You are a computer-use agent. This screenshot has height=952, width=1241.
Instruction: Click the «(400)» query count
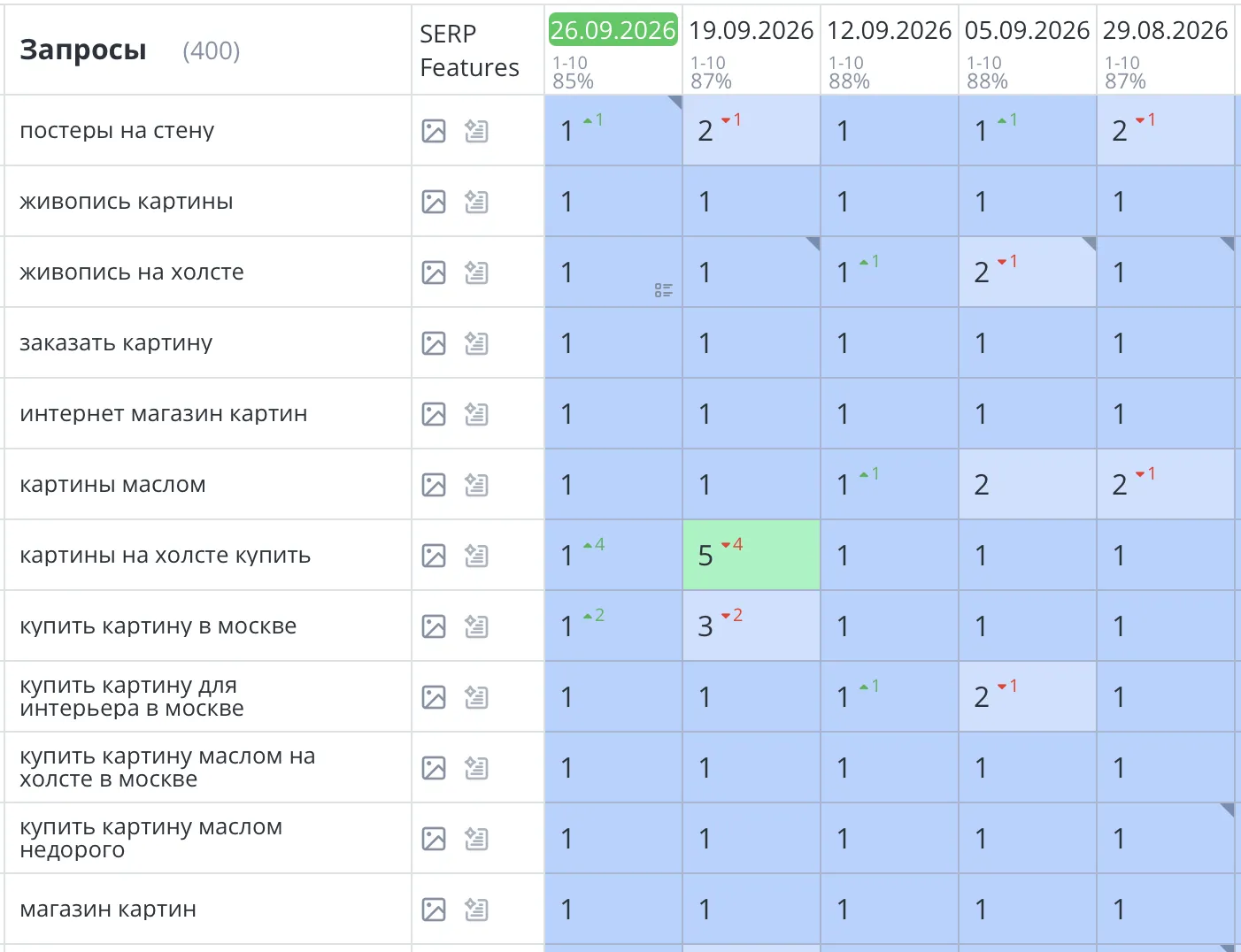tap(212, 51)
